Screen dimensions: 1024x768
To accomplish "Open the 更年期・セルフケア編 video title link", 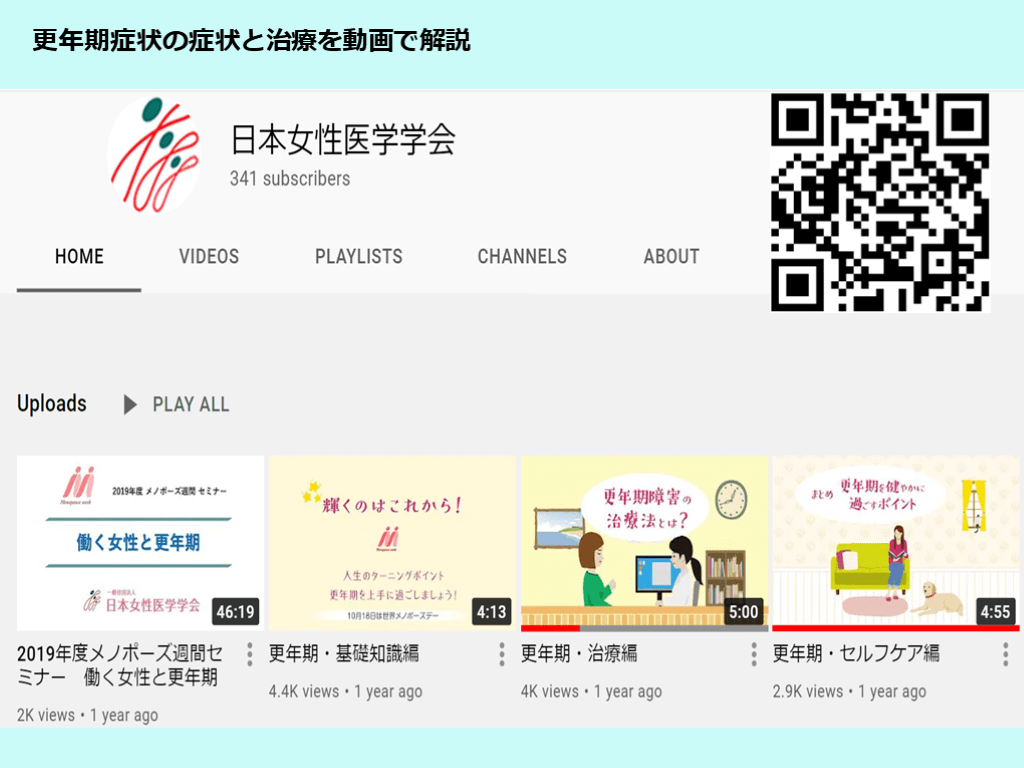I will [856, 654].
